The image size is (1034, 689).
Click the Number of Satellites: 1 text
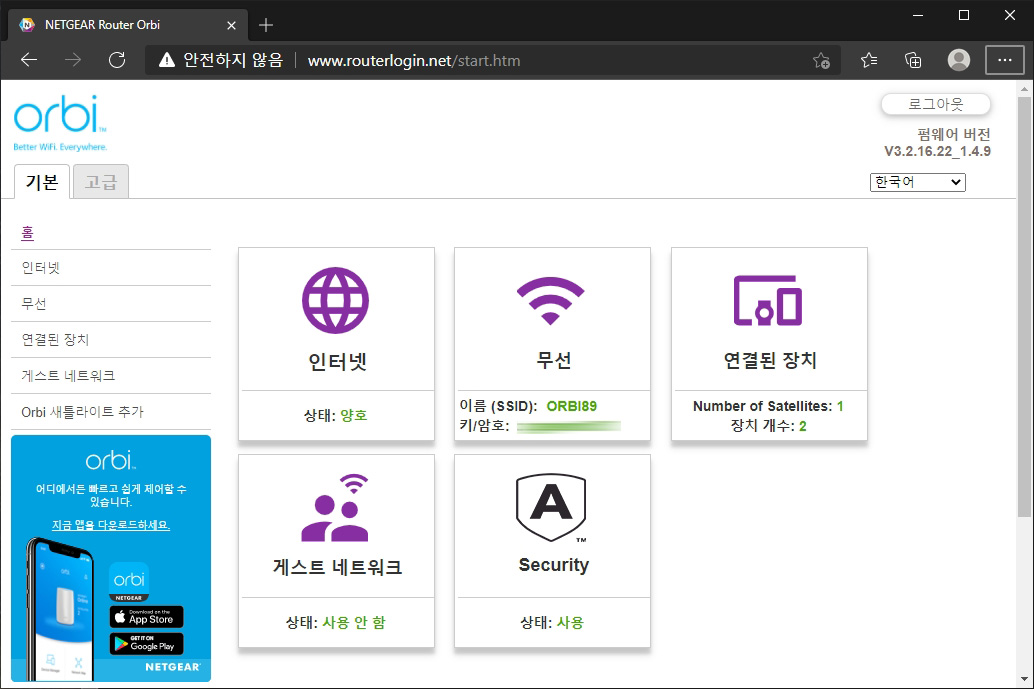768,406
